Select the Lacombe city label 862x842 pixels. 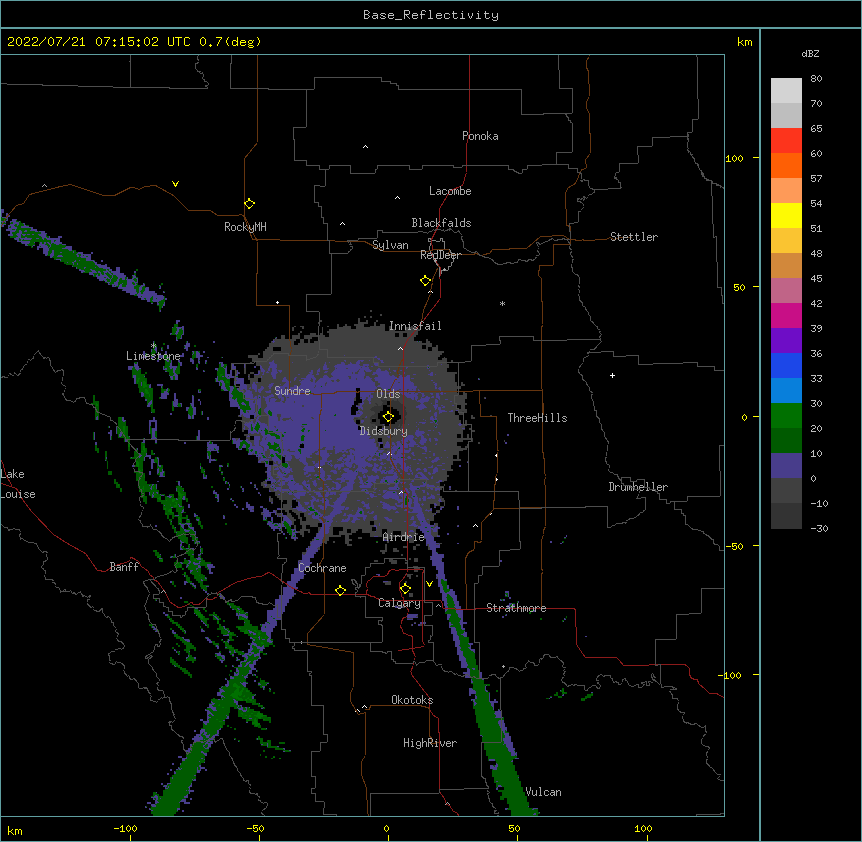[x=450, y=191]
